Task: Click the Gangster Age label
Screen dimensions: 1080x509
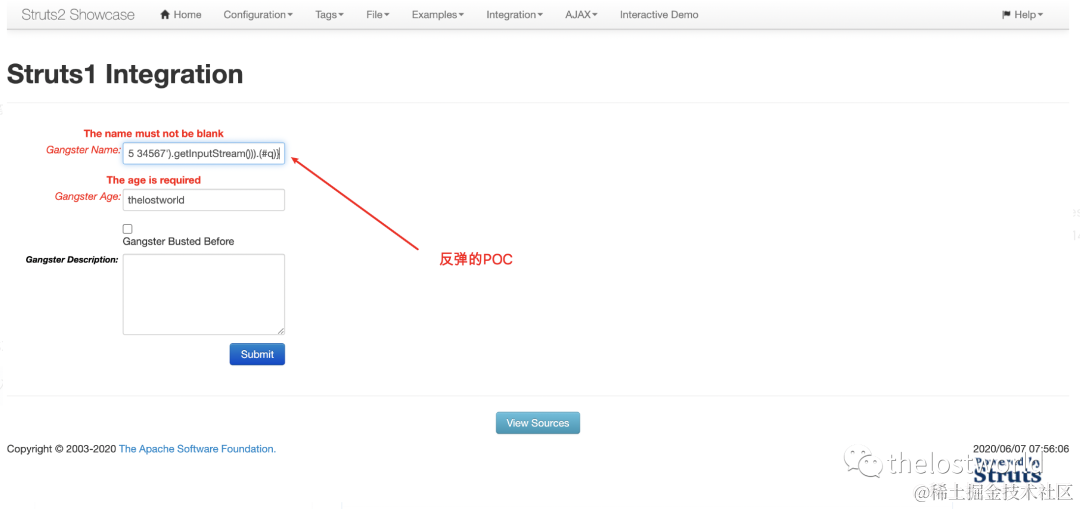Action: (87, 196)
